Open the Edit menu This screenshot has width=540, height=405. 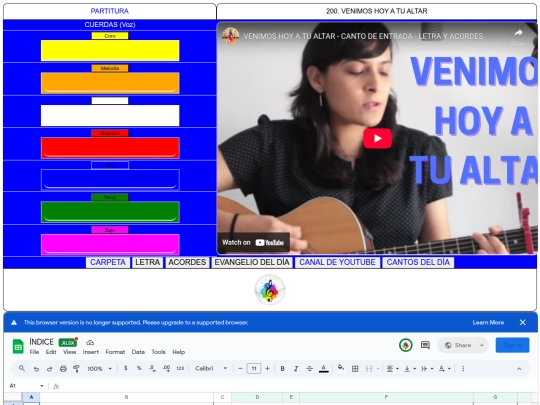51,352
